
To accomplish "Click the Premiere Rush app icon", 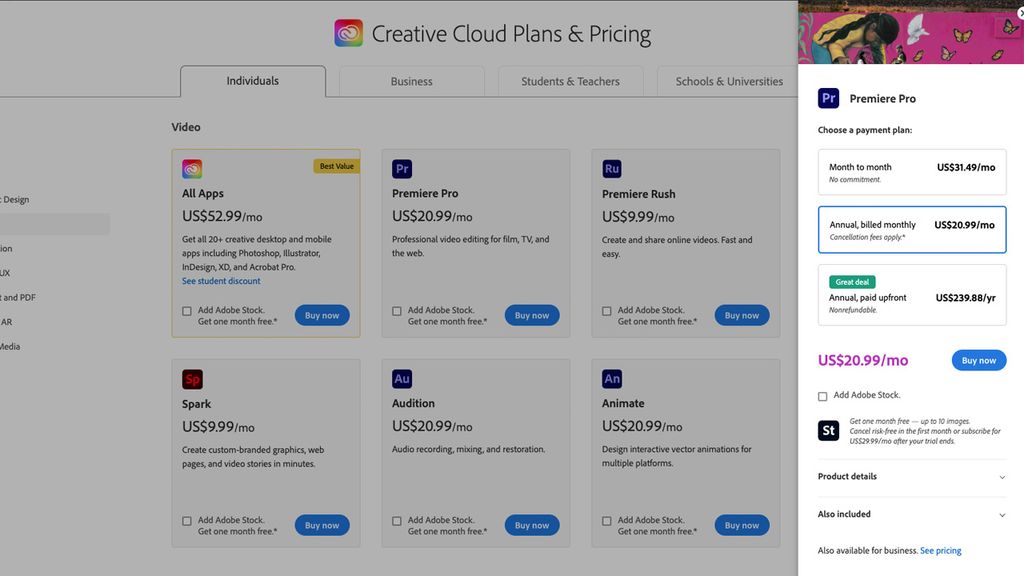I will [x=611, y=168].
